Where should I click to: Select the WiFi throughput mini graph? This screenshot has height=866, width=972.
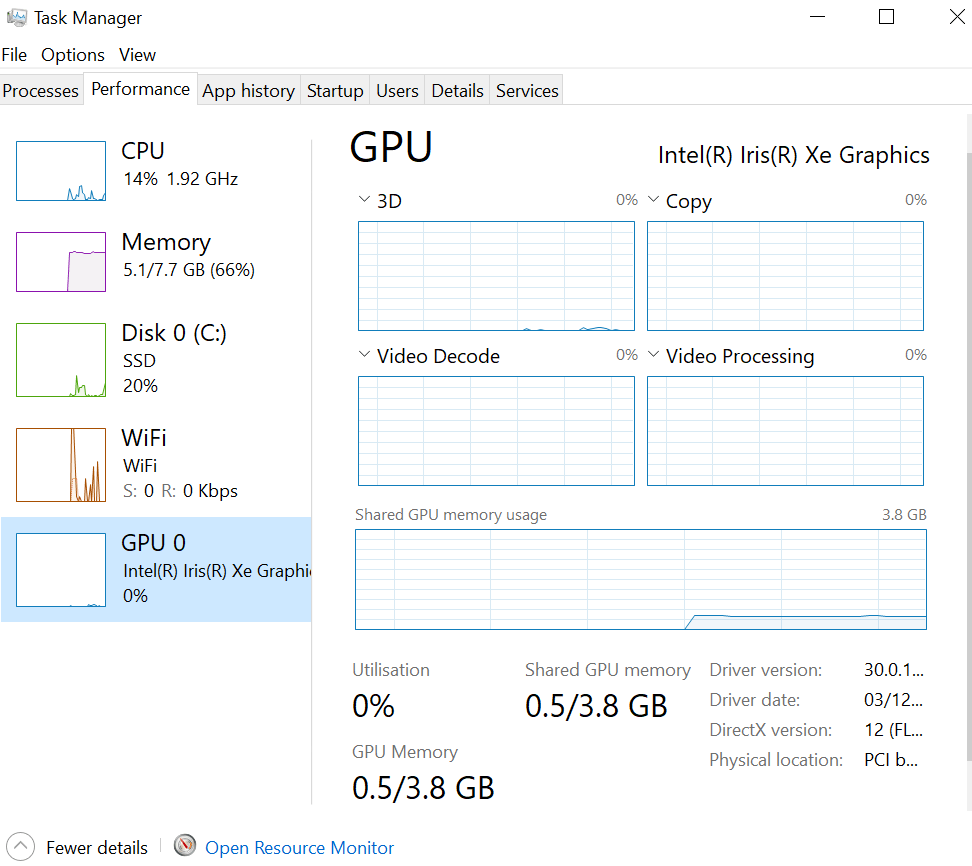click(61, 465)
